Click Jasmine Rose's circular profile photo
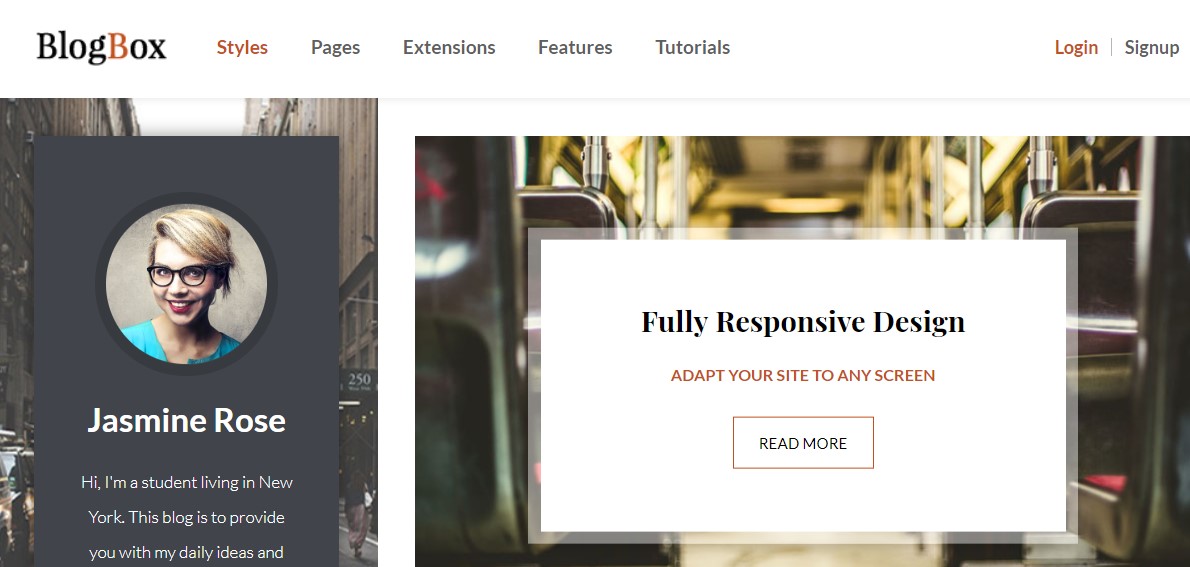The image size is (1190, 567). 186,283
